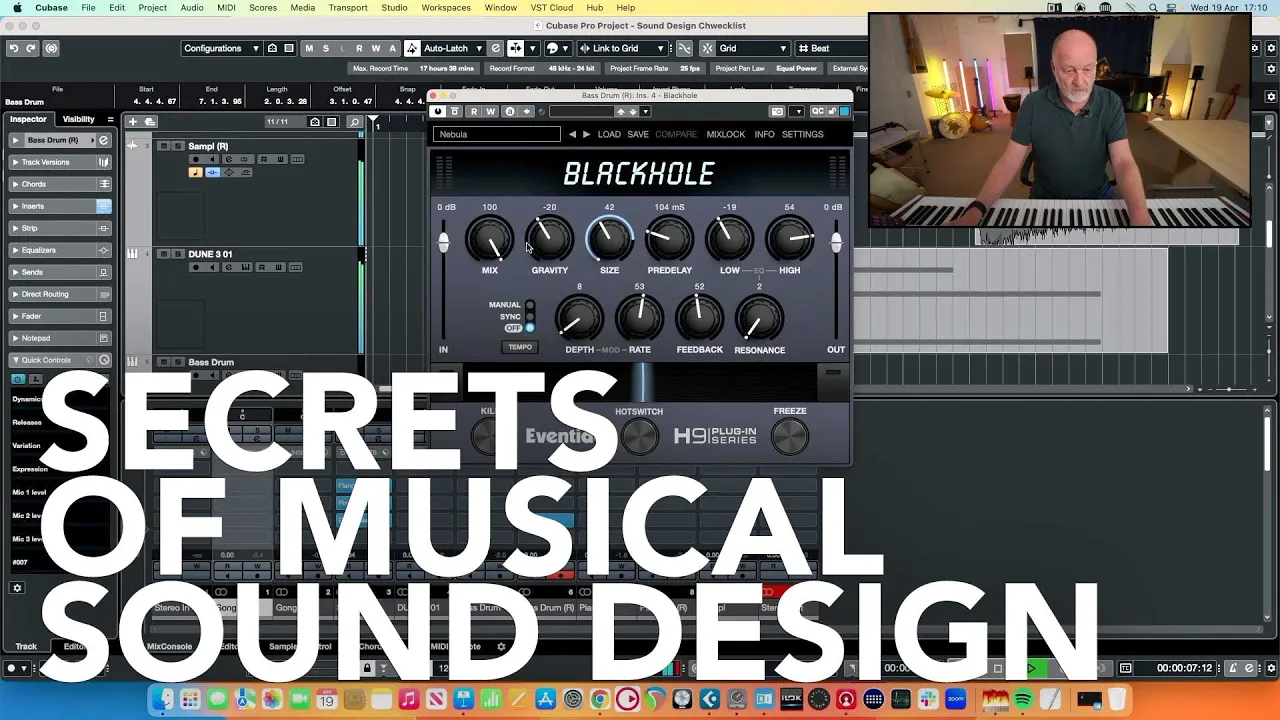Click the Add Track plus button
1280x720 pixels.
(x=132, y=122)
